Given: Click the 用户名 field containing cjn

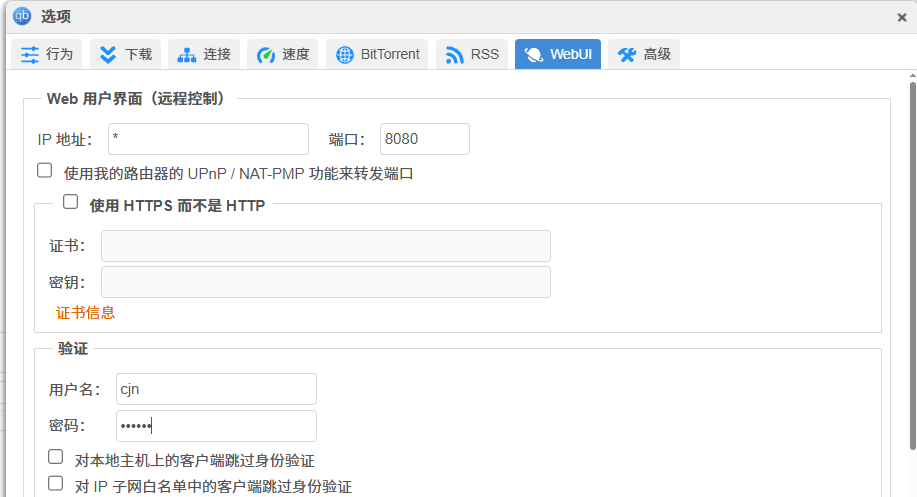Looking at the screenshot, I should click(216, 389).
